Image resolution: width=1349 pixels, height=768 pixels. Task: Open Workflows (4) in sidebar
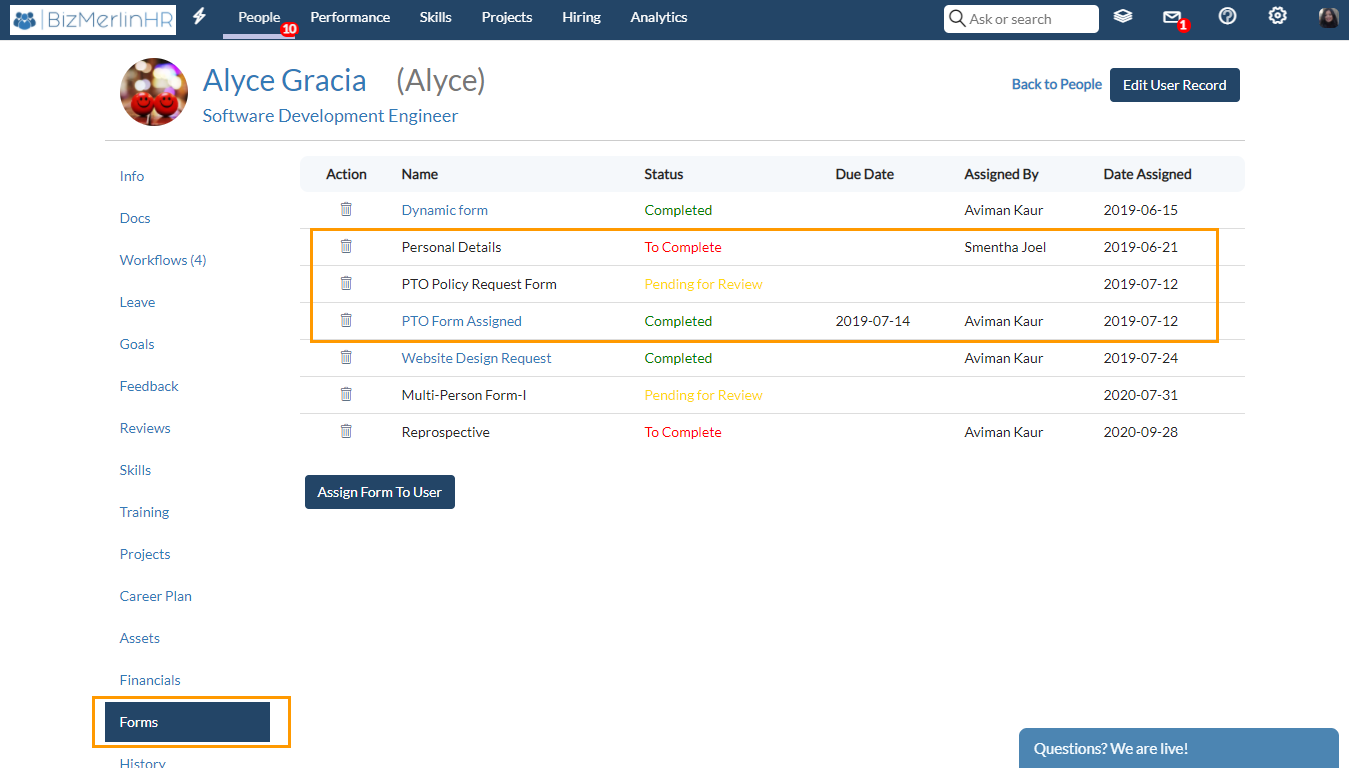163,260
